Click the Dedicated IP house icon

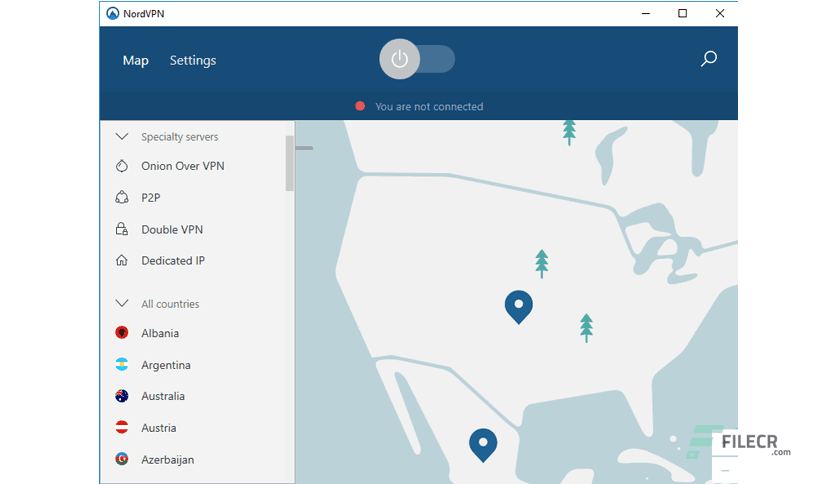(122, 260)
